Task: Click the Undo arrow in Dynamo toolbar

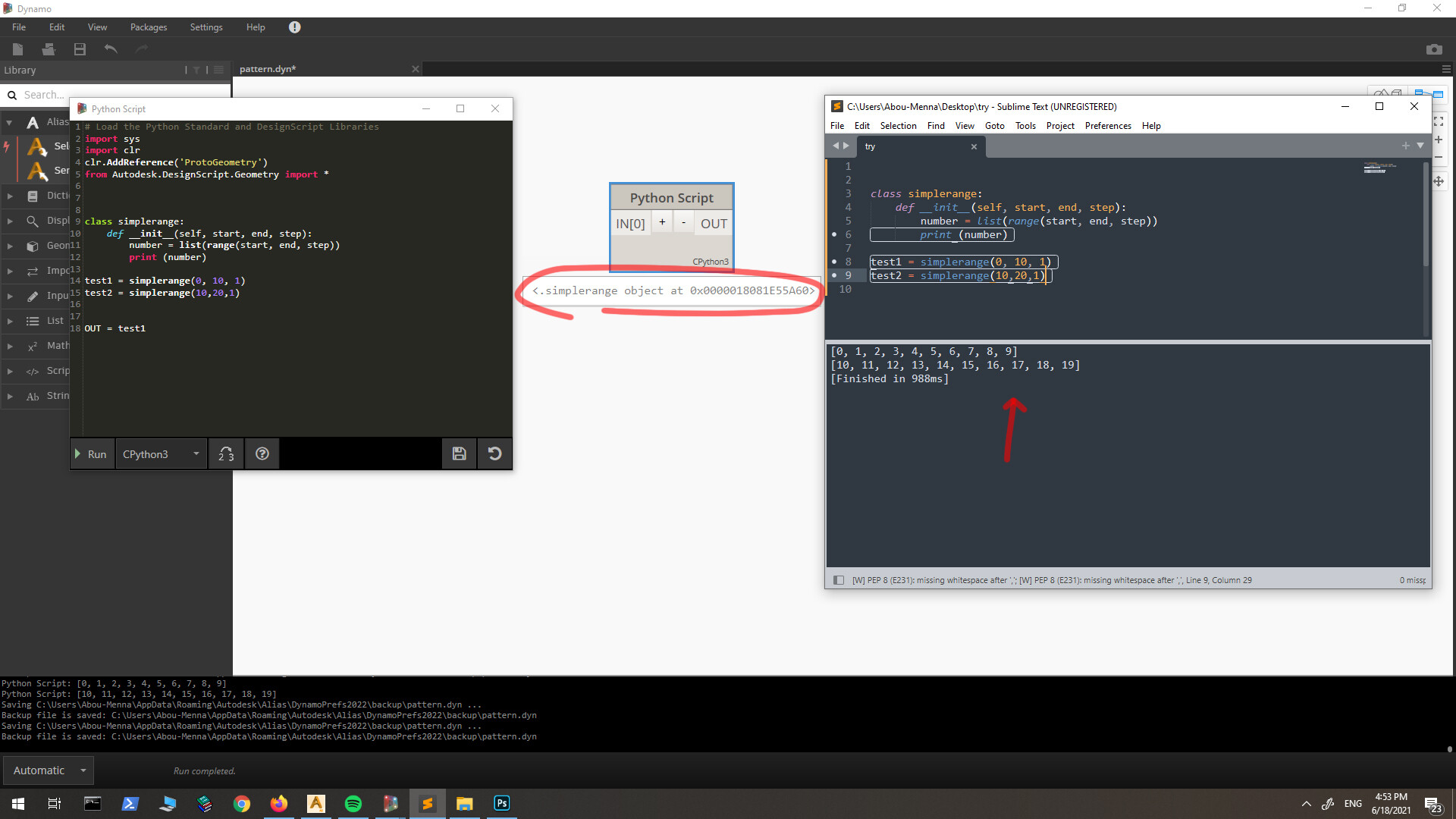Action: 111,49
